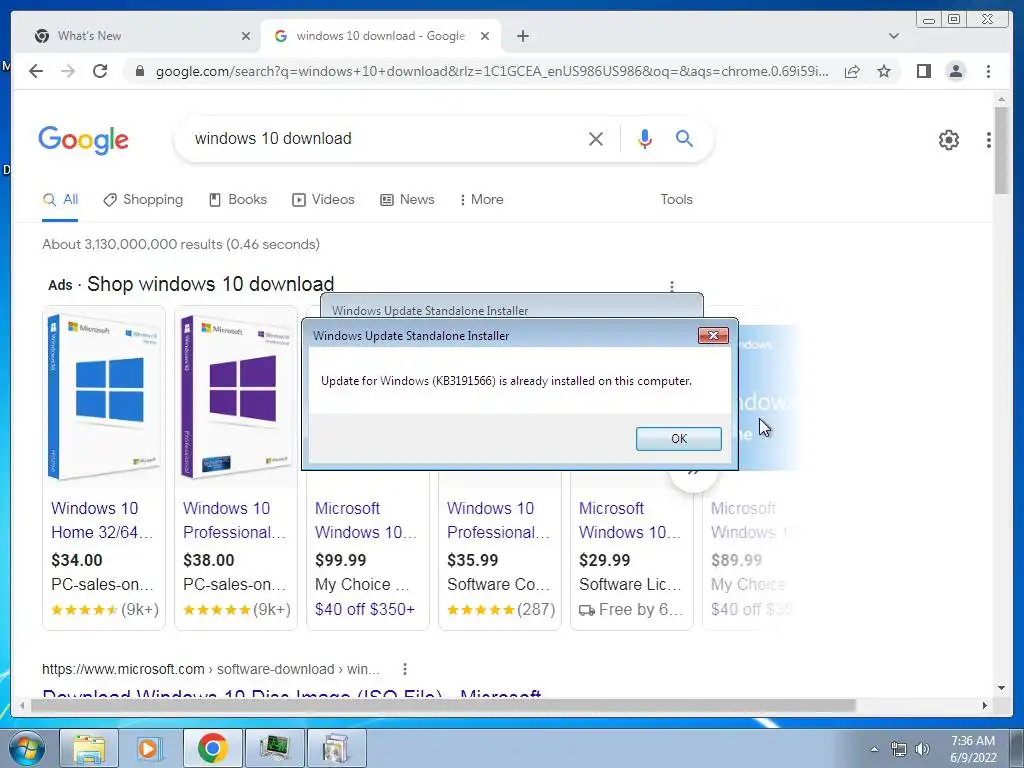
Task: Show hidden system tray icons
Action: 874,749
